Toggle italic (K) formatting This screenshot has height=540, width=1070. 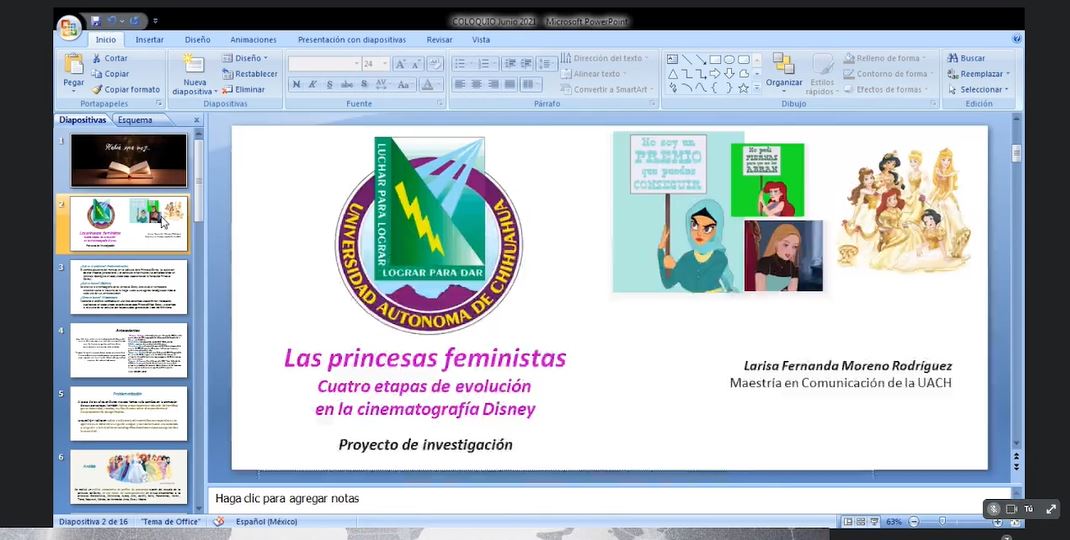[313, 84]
